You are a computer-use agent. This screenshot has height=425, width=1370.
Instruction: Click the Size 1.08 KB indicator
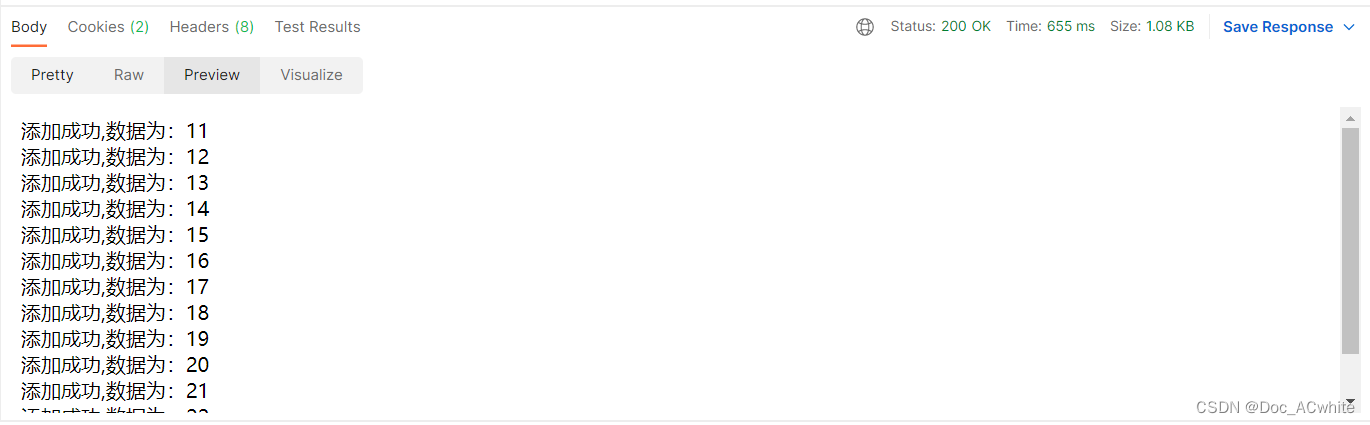tap(1152, 27)
